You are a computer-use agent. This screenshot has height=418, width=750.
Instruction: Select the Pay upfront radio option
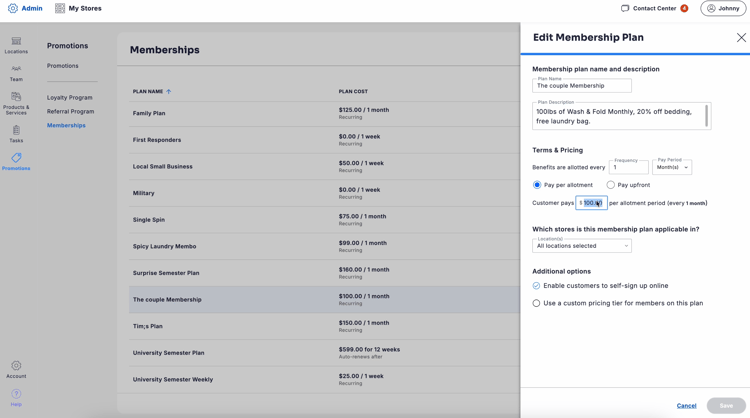coord(611,185)
